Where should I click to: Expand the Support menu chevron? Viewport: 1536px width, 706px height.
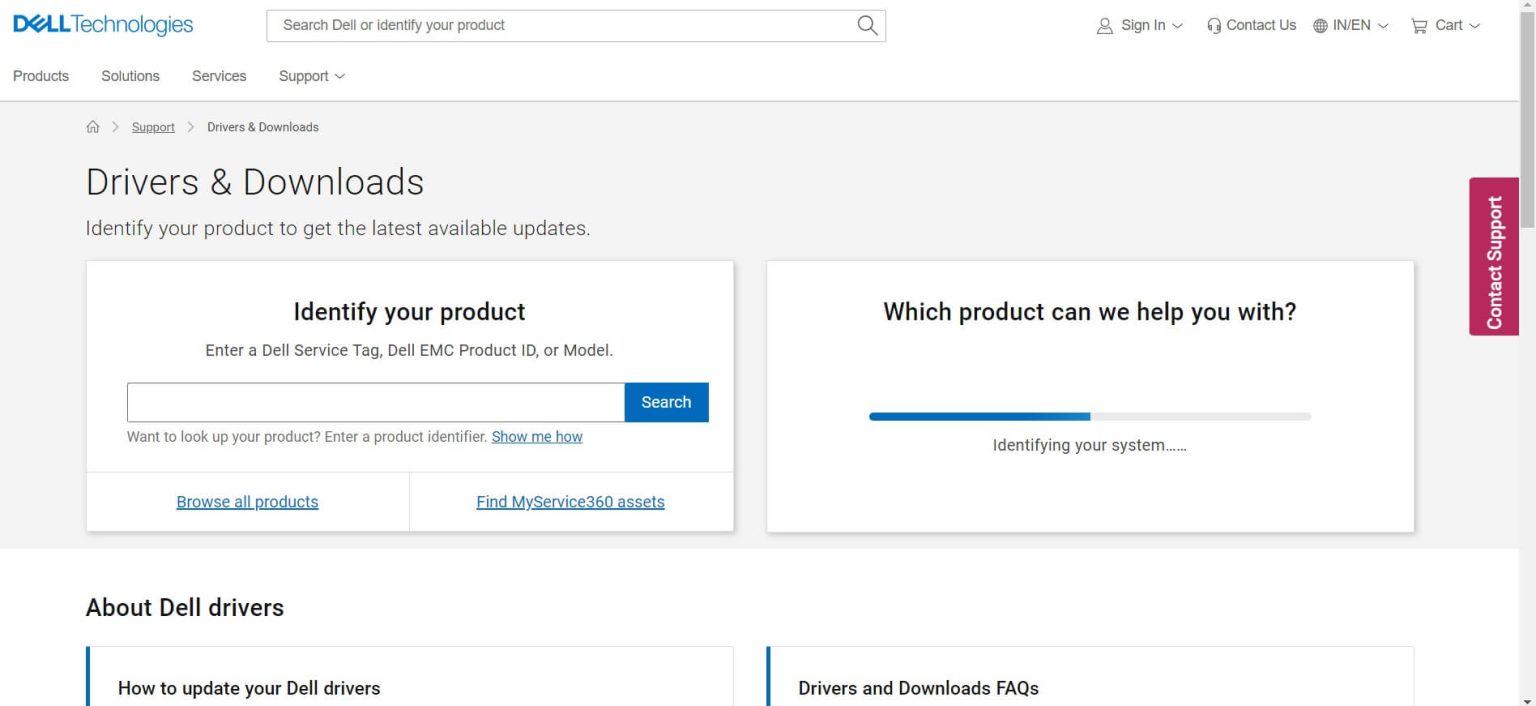341,76
